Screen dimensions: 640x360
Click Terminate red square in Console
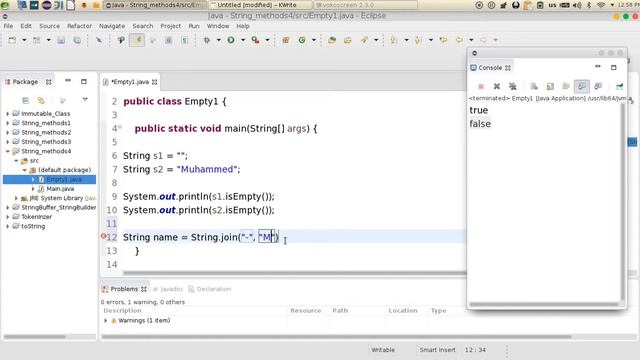(x=481, y=87)
